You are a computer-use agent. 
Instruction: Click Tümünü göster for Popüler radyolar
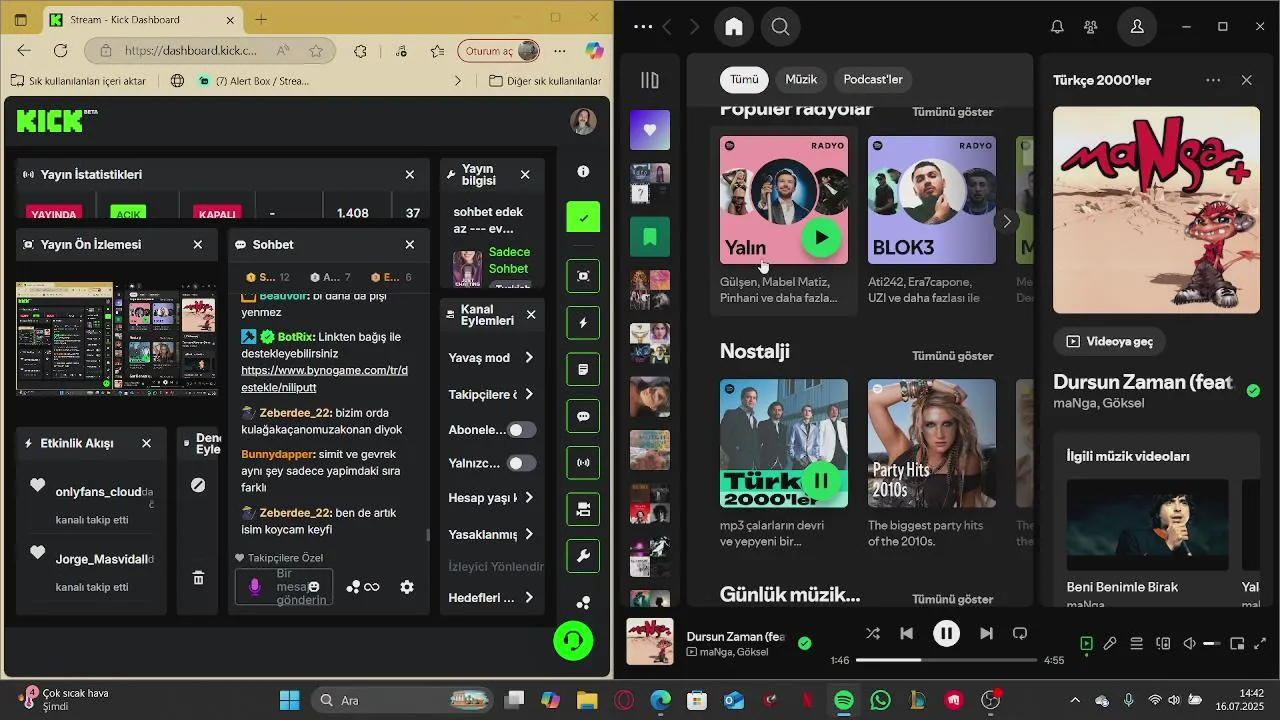pos(952,112)
